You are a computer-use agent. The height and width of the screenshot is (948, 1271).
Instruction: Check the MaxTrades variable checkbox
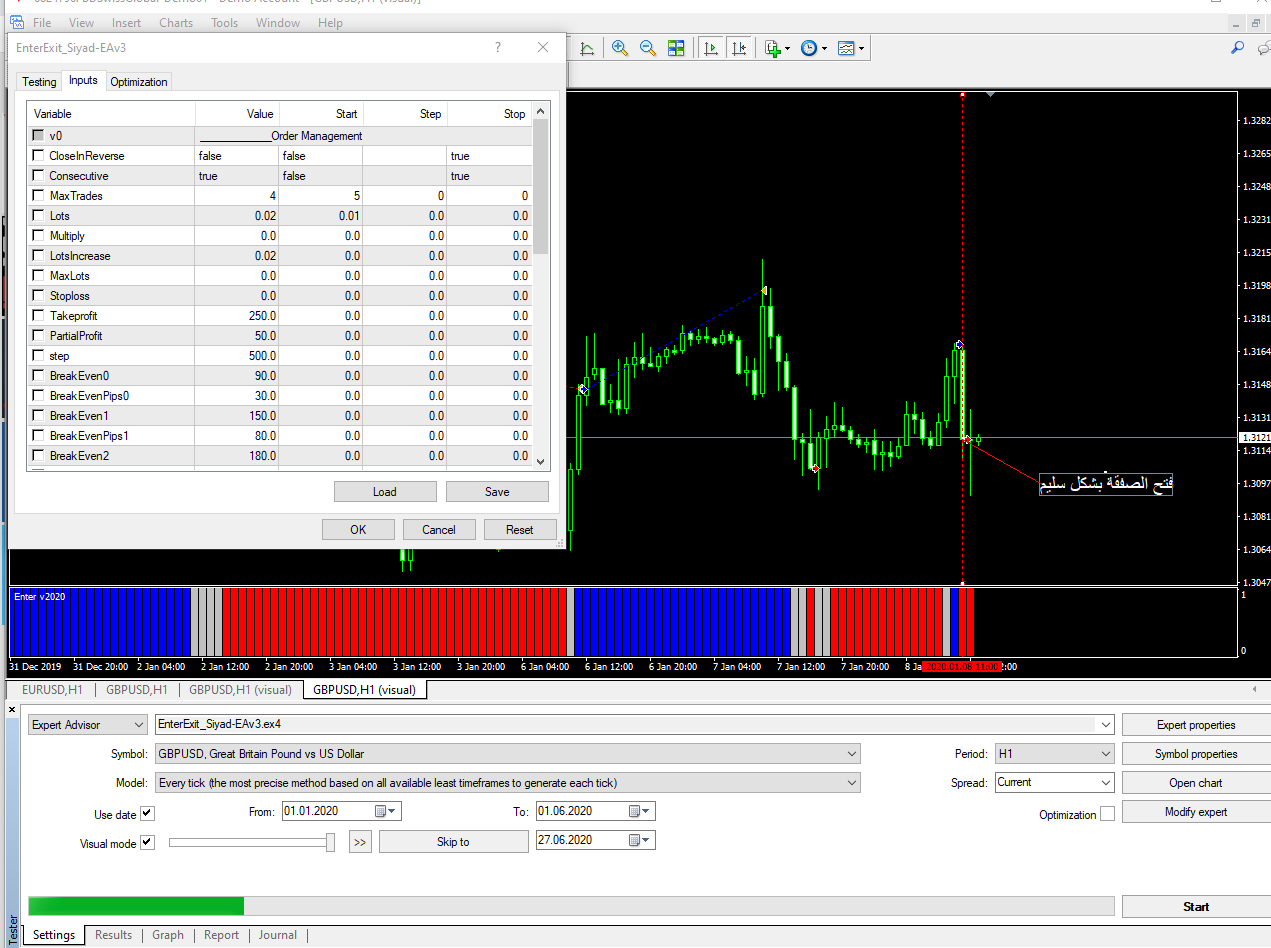[x=38, y=196]
